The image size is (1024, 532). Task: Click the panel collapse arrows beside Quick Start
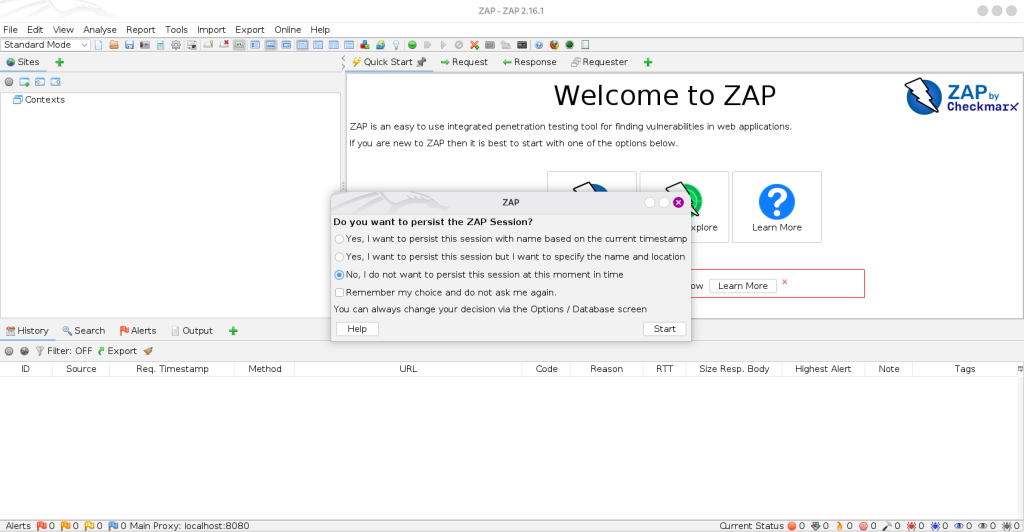[344, 62]
